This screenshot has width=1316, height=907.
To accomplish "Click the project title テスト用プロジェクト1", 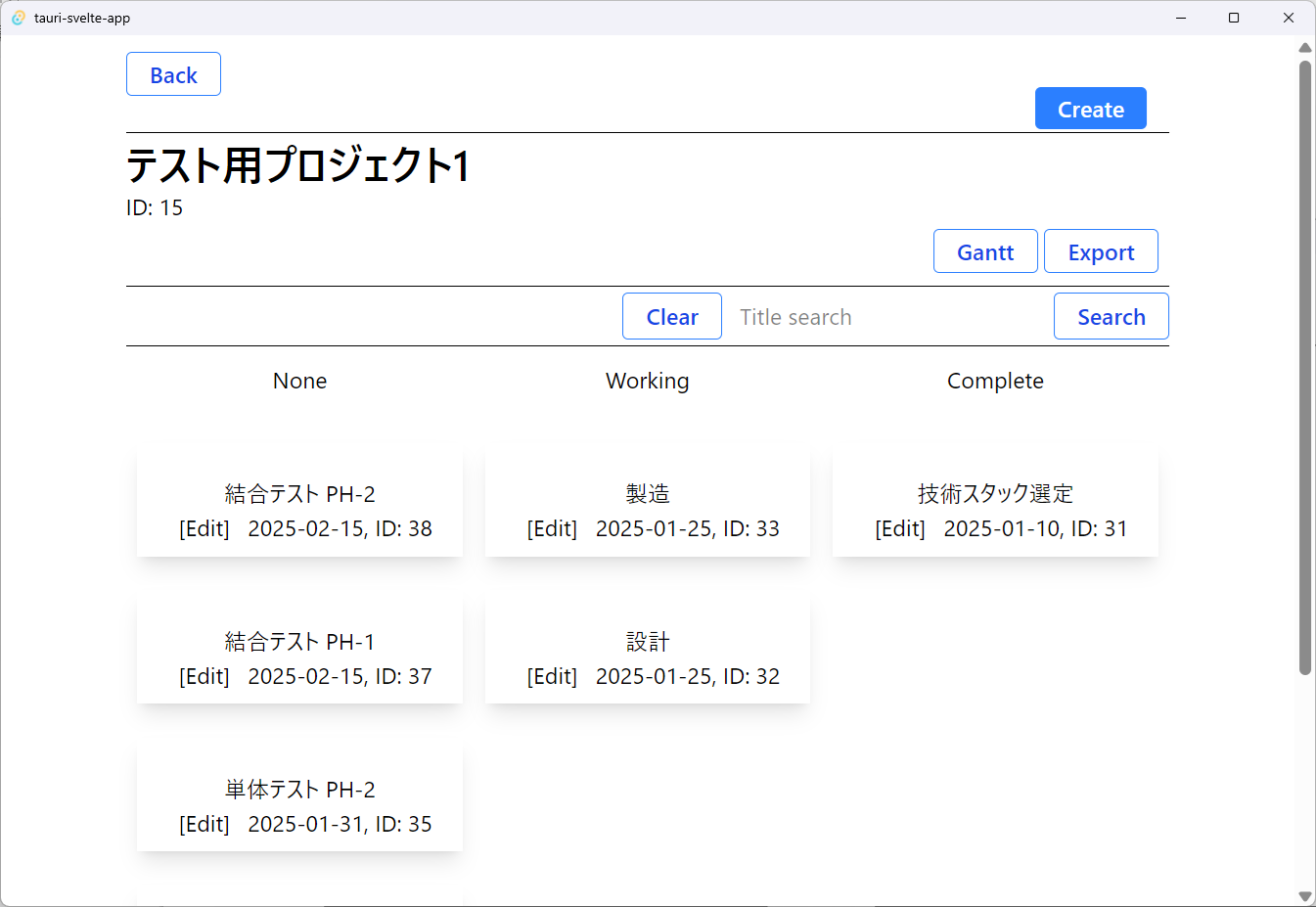I will point(296,166).
